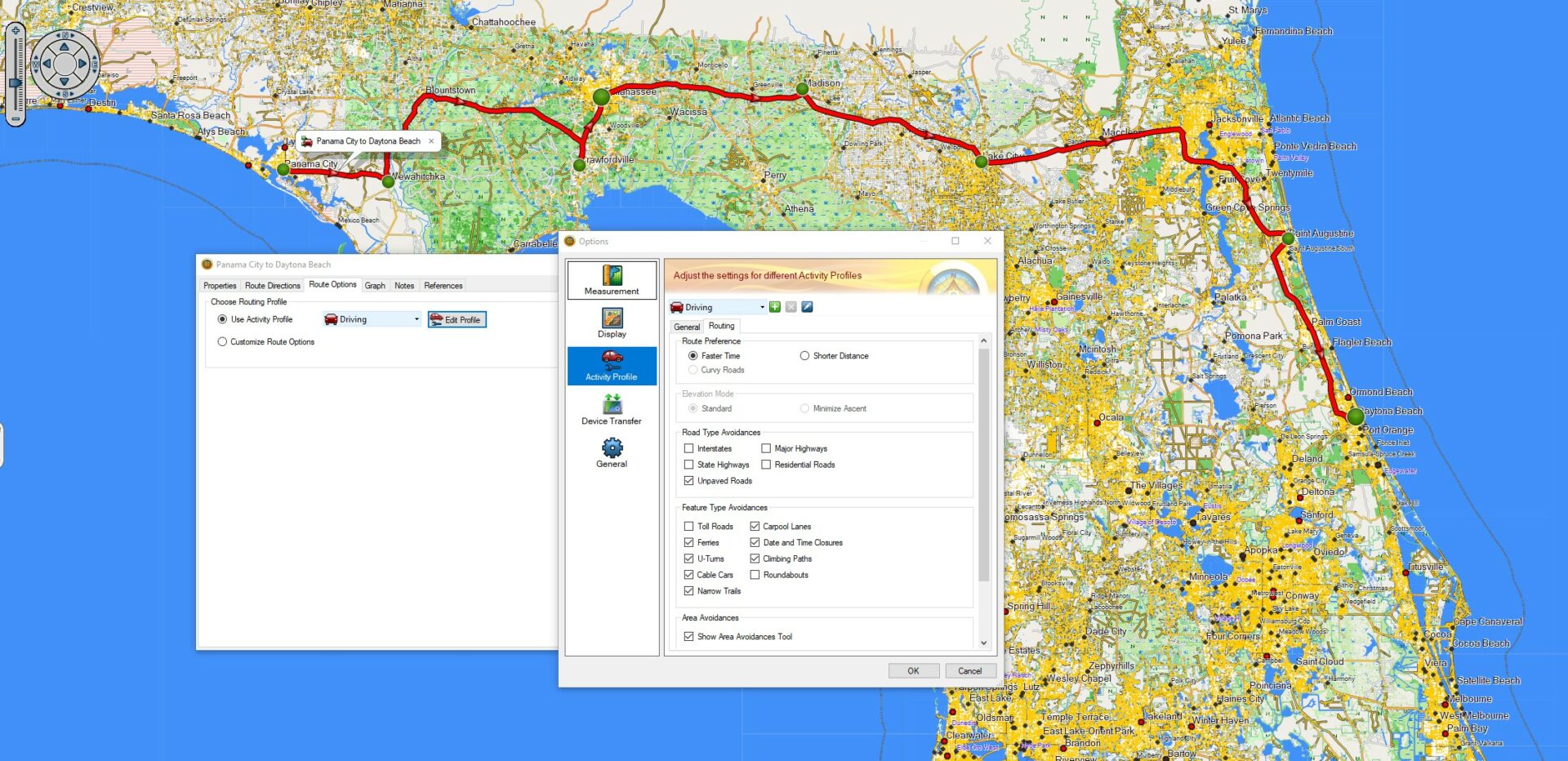This screenshot has width=1568, height=761.
Task: Open the Driving activity profile dropdown
Action: click(763, 306)
